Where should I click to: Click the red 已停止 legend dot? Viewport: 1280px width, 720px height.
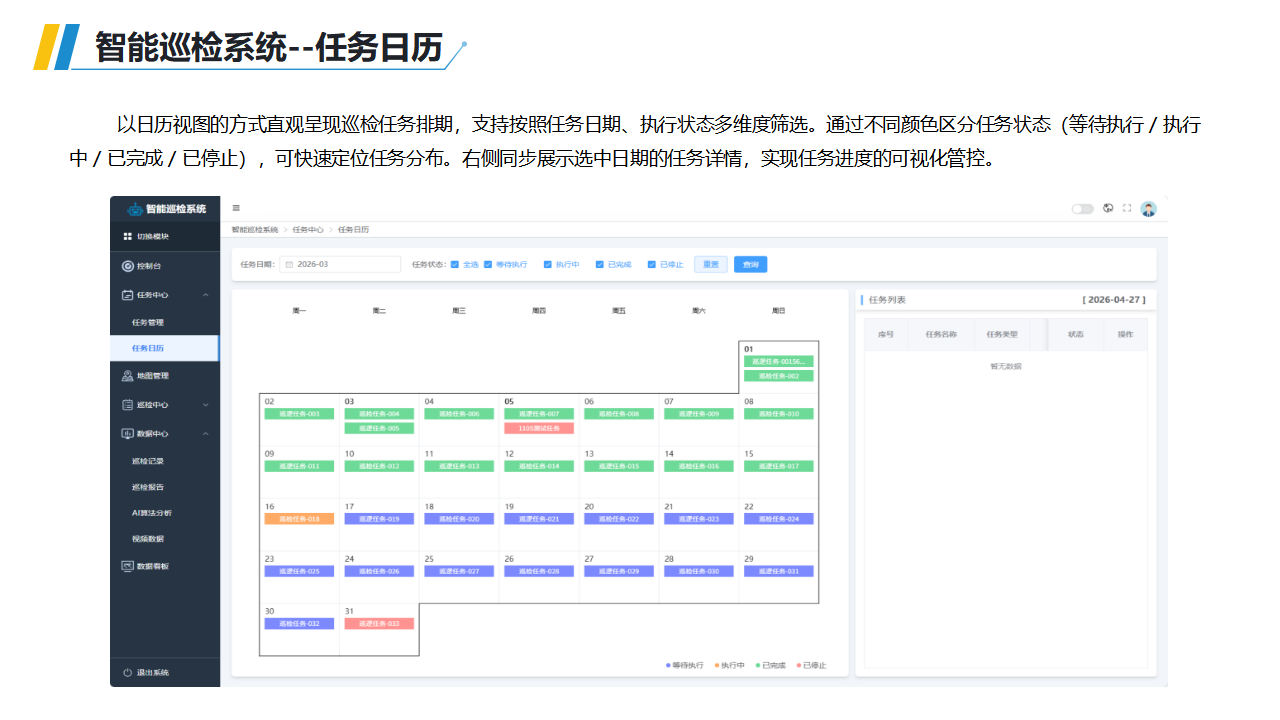pos(799,665)
